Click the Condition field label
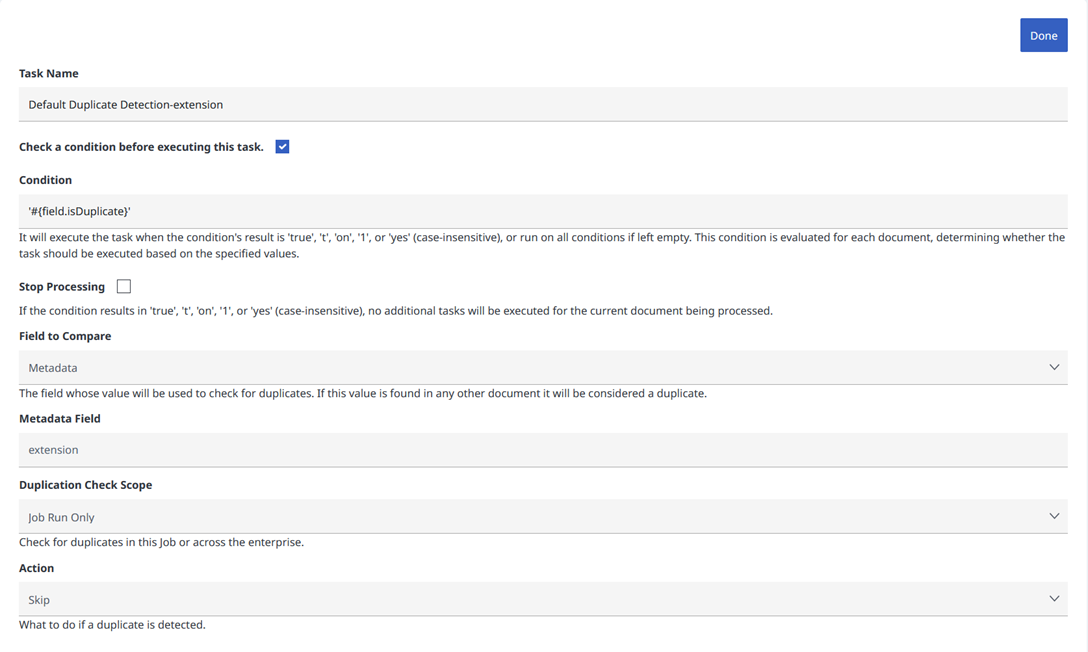Screen dimensions: 1088x652 [45, 180]
